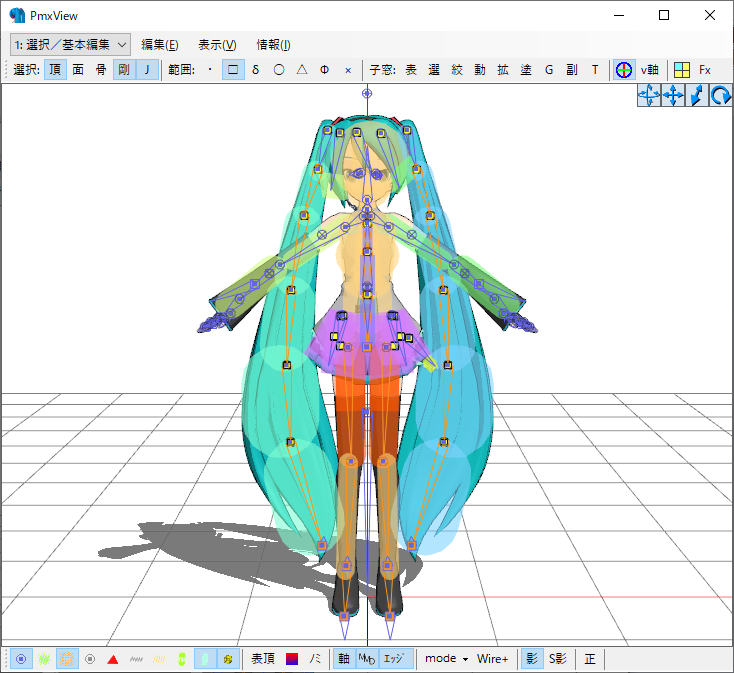This screenshot has height=673, width=734.
Task: Toggle yellow slashes display icon
Action: click(159, 659)
